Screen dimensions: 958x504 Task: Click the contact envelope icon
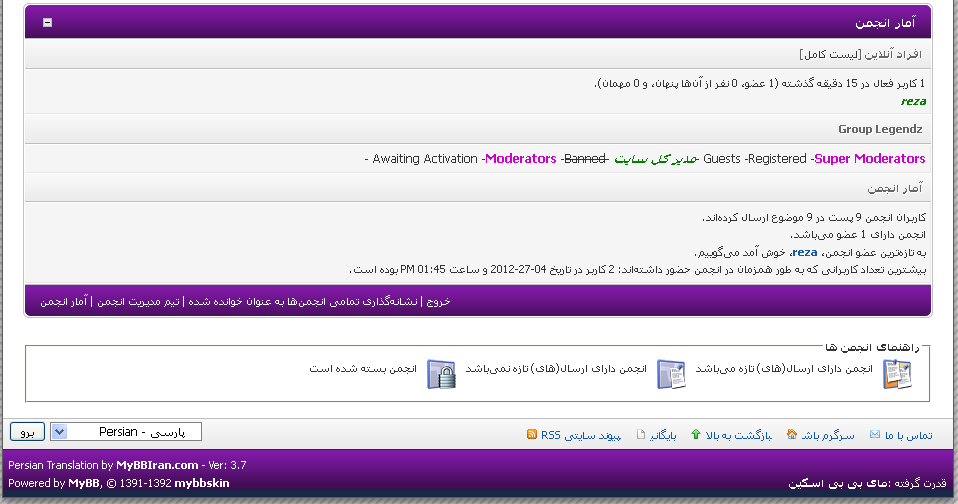pyautogui.click(x=875, y=434)
